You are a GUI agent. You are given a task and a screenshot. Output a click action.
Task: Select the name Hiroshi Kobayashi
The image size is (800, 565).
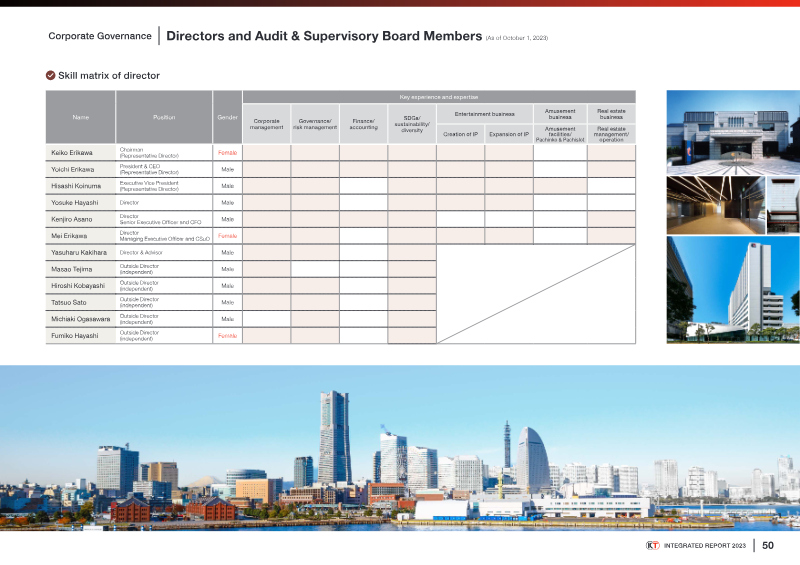pyautogui.click(x=78, y=286)
